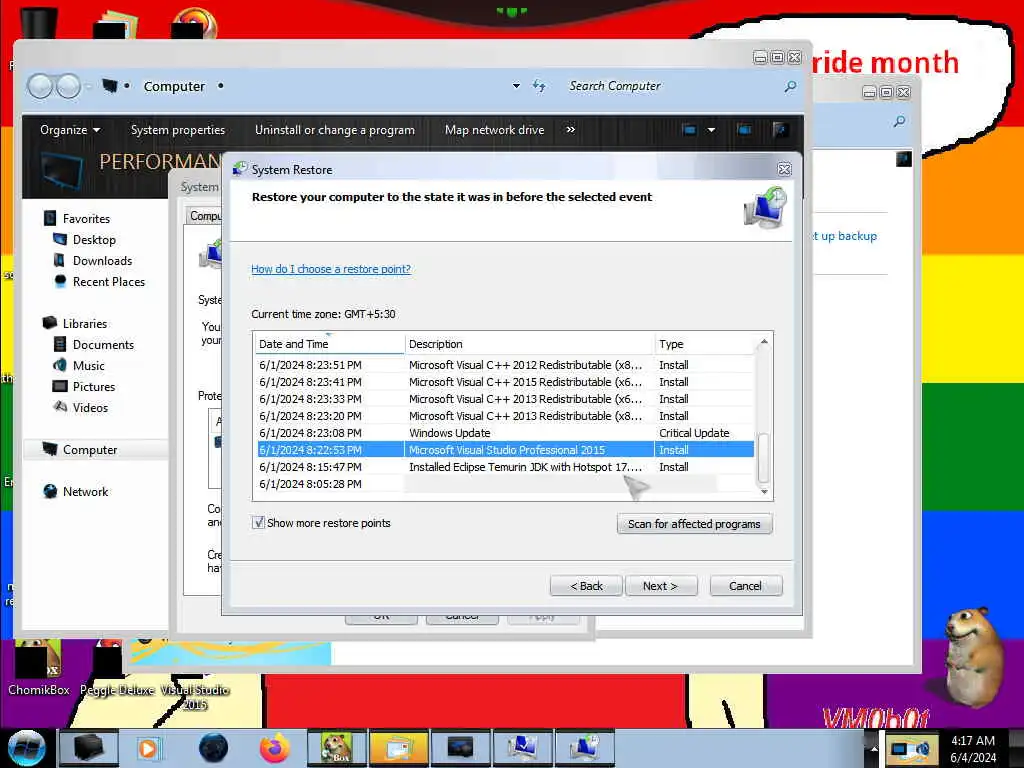Screen dimensions: 1024x768
Task: Click the System Restore taskbar icon with clock
Action: point(584,748)
